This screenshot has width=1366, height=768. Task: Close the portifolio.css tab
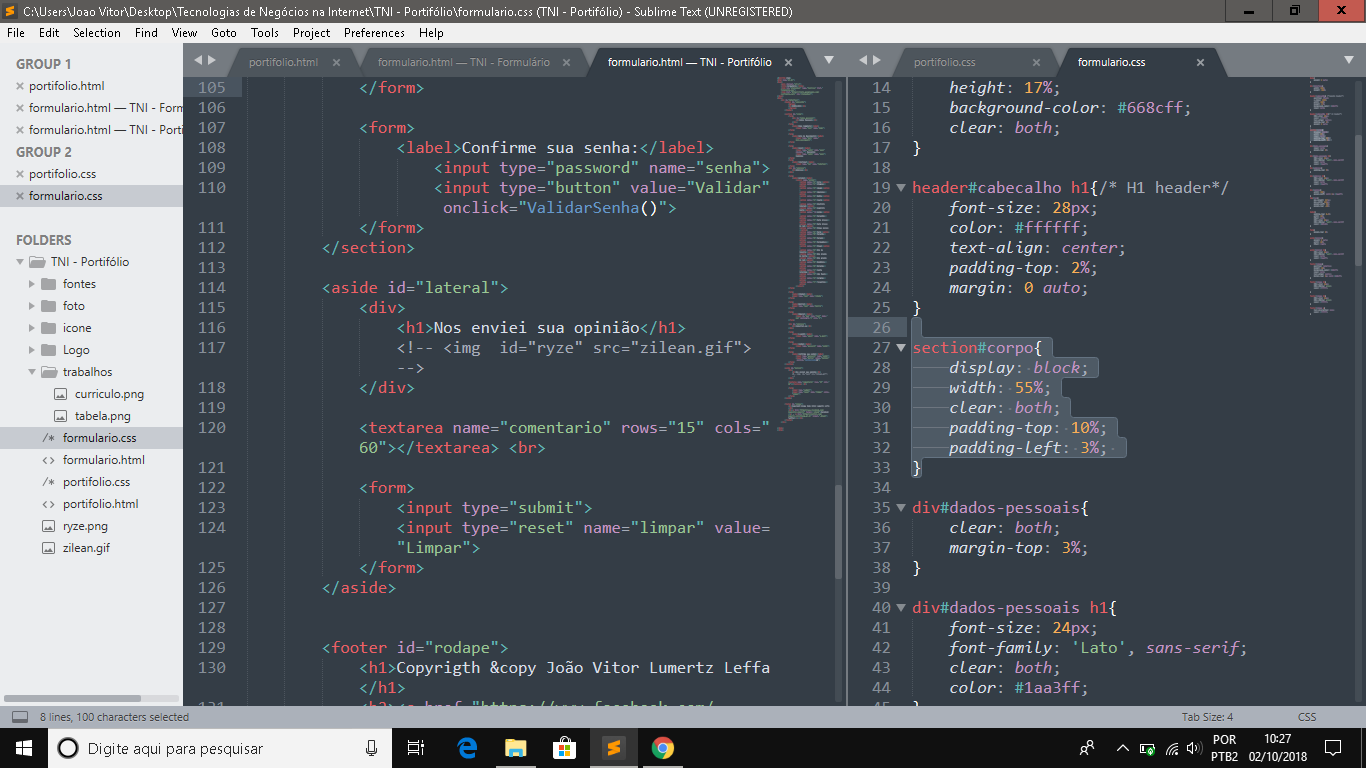tap(1036, 62)
